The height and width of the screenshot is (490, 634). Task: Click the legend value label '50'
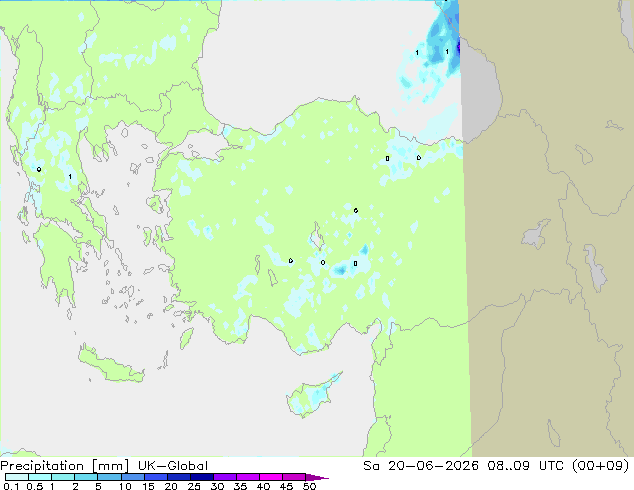[309, 486]
